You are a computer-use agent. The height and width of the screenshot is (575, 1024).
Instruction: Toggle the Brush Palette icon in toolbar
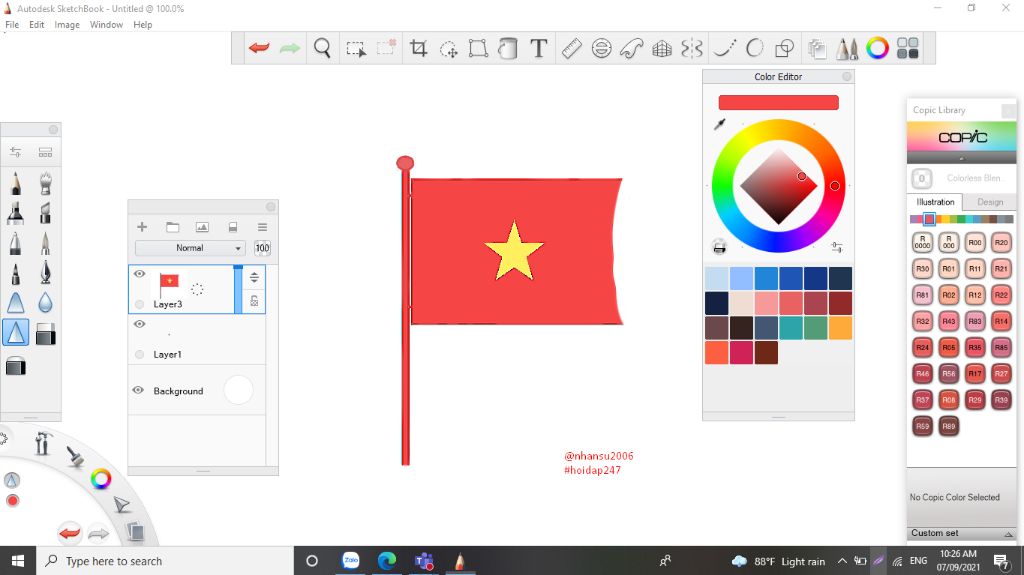847,48
